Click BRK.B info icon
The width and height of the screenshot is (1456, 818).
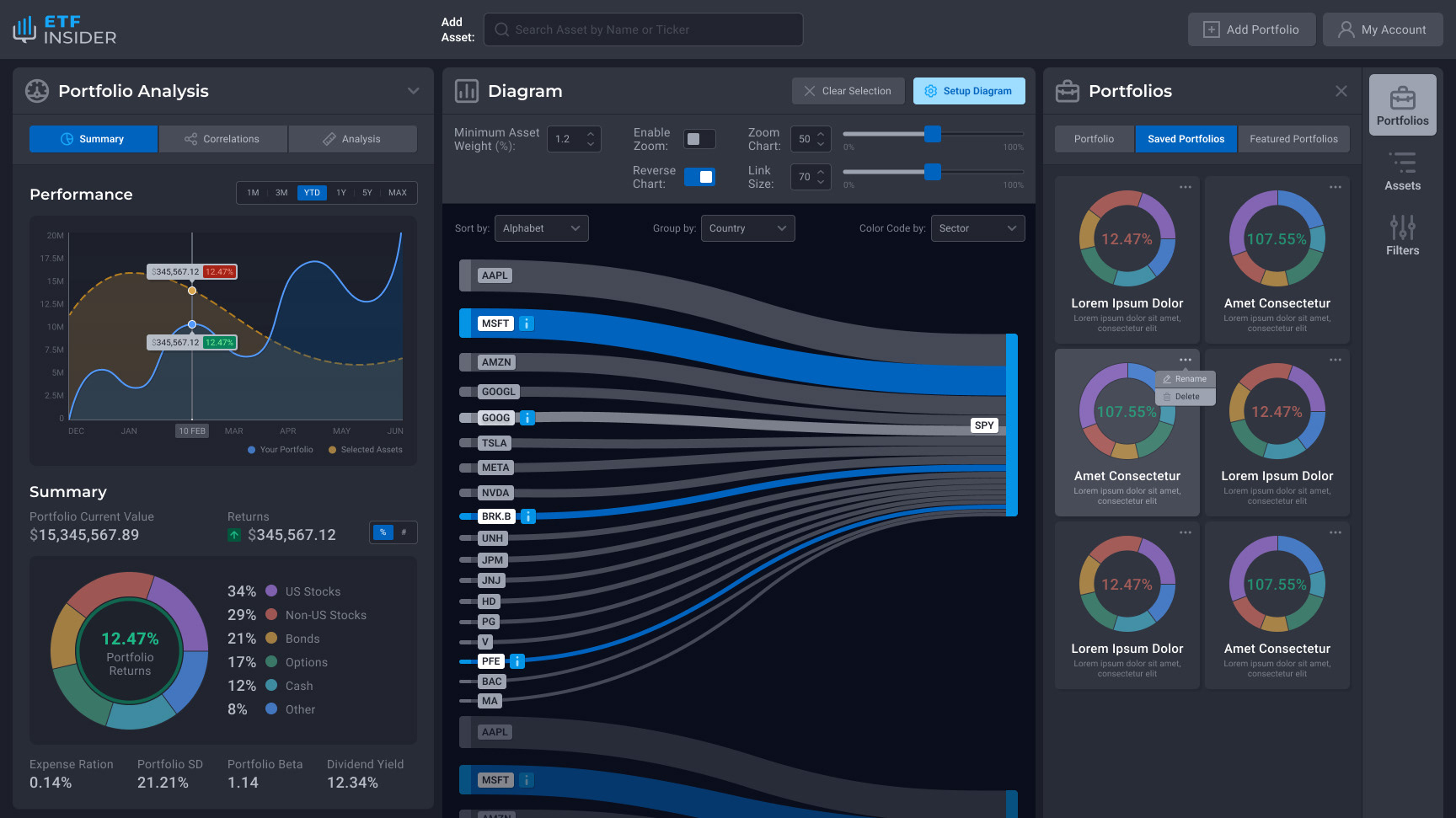(x=527, y=516)
